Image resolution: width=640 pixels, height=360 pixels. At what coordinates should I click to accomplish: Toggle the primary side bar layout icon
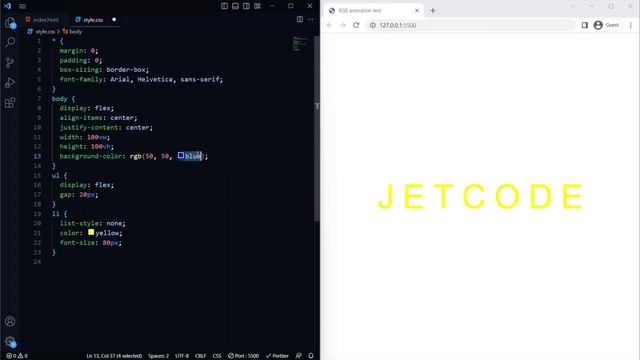click(224, 6)
